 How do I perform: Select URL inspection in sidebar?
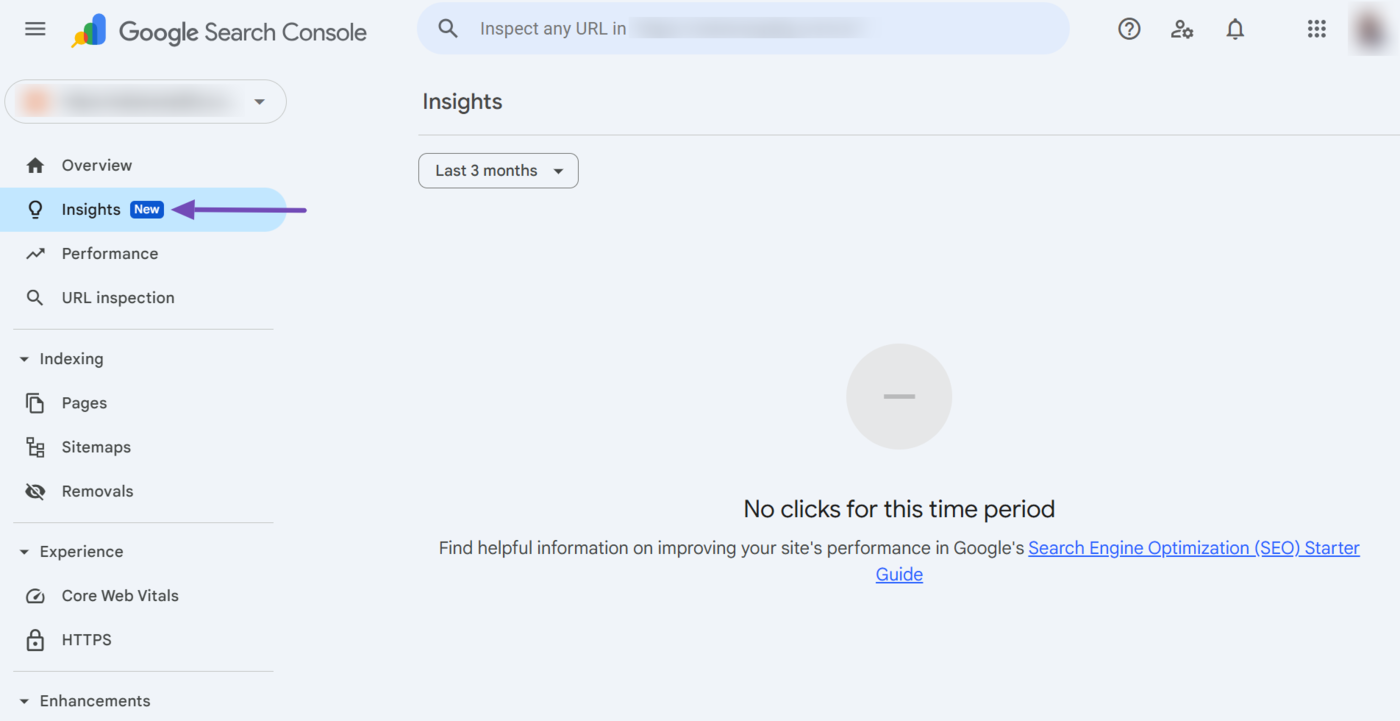[x=117, y=298]
